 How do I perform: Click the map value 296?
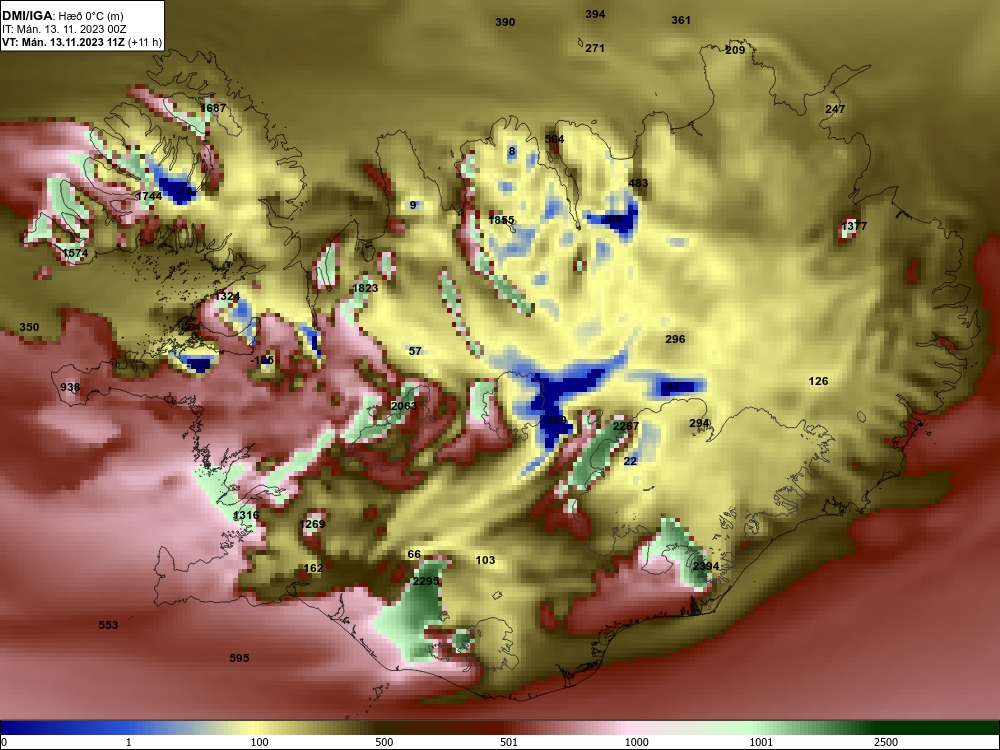coord(675,339)
